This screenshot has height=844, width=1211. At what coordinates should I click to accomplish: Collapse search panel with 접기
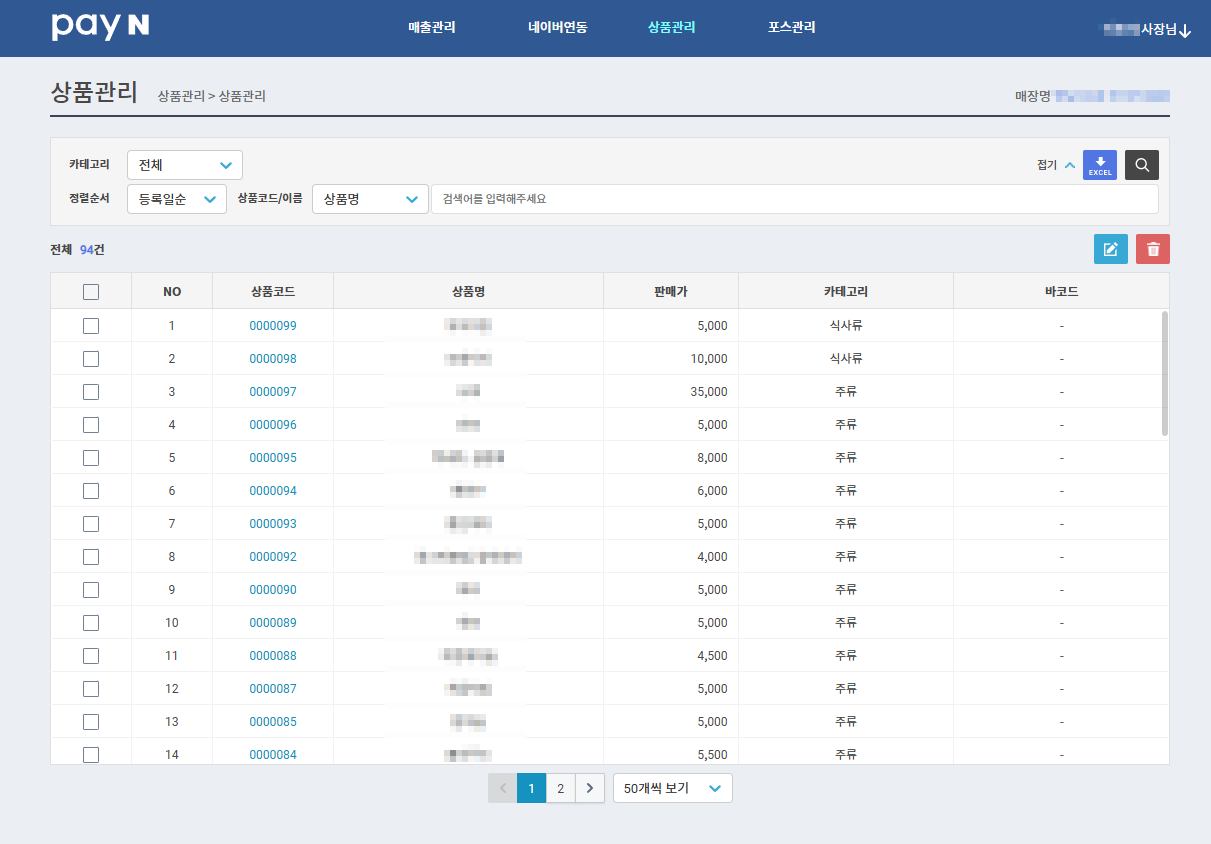pos(1056,165)
